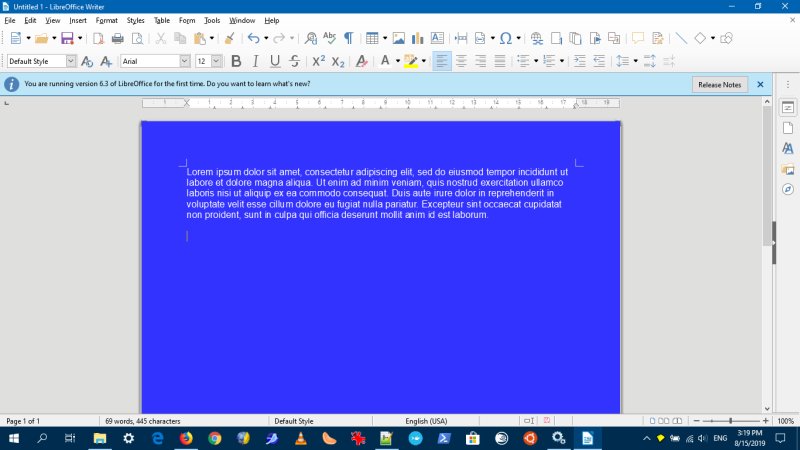
Task: Toggle Underline formatting
Action: (x=275, y=61)
